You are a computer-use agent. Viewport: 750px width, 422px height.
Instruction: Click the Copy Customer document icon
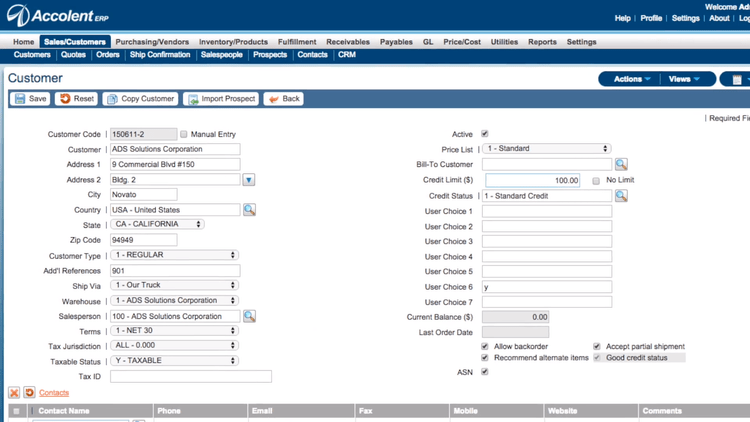point(112,99)
